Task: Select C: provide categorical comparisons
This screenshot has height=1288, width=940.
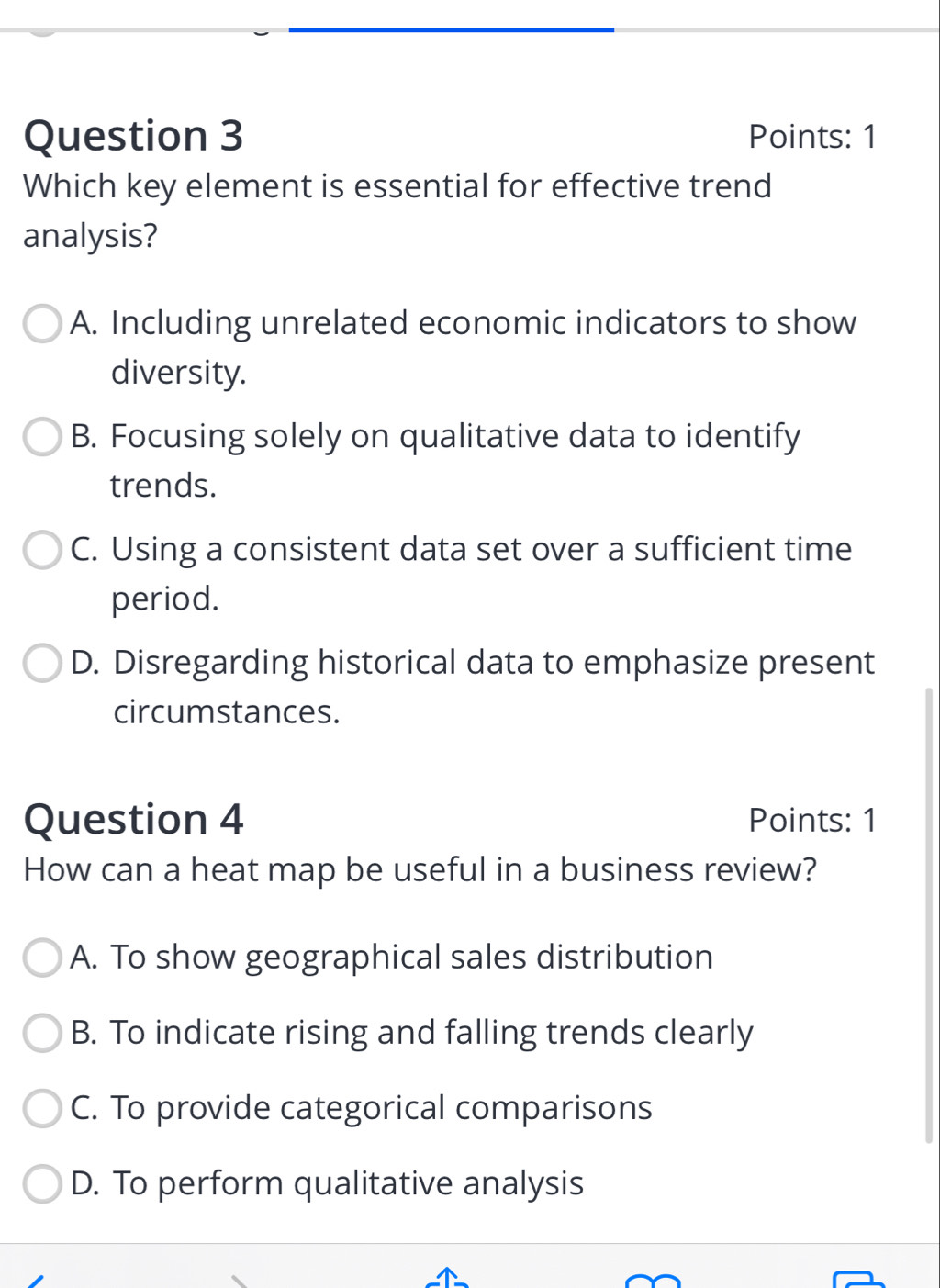Action: click(41, 1108)
